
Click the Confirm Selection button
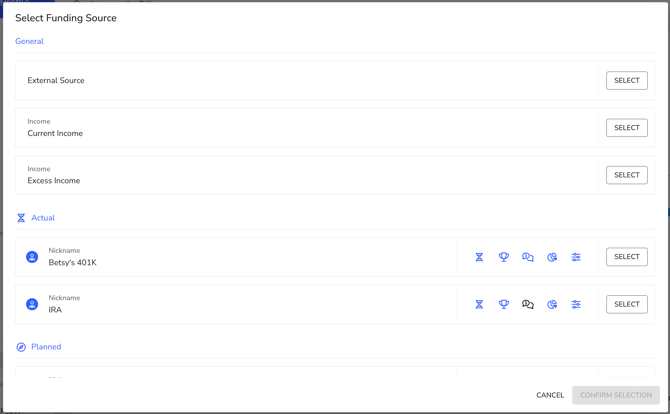click(x=616, y=395)
